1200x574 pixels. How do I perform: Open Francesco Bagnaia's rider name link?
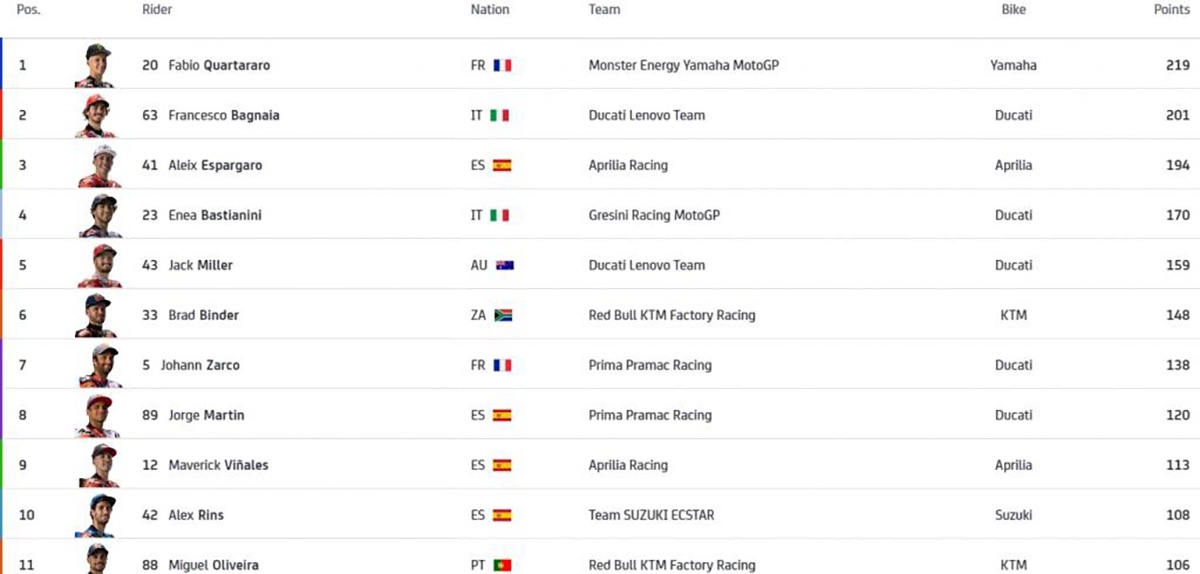pyautogui.click(x=223, y=115)
